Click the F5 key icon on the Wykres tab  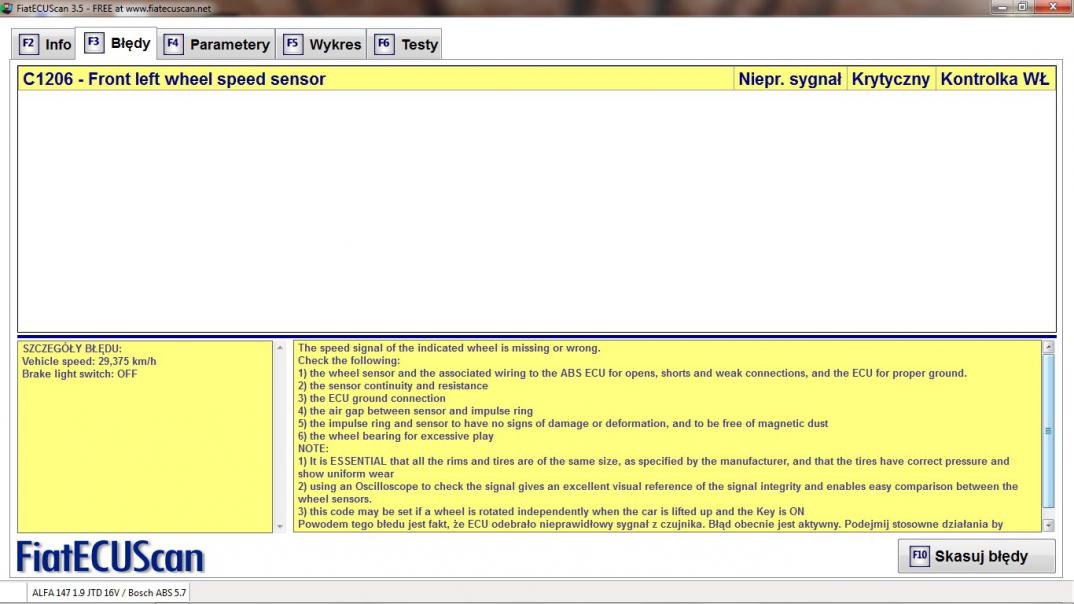(292, 44)
